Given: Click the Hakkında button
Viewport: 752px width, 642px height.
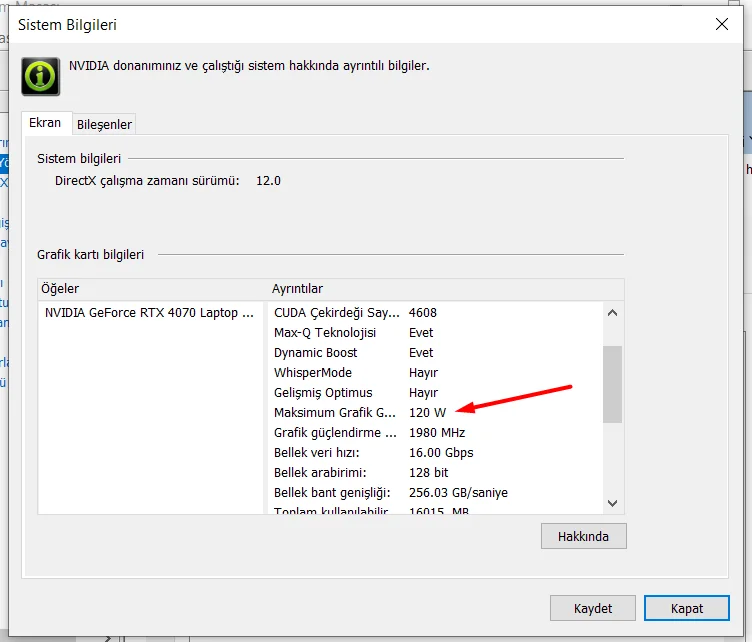Looking at the screenshot, I should click(583, 536).
